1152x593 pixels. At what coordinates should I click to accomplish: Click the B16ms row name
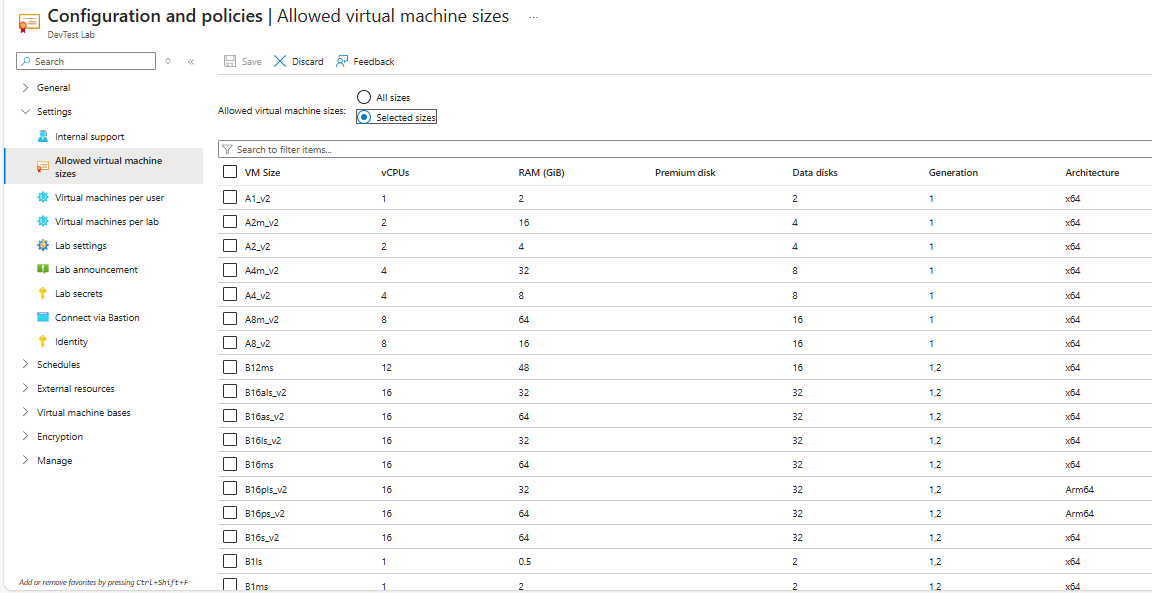[260, 464]
